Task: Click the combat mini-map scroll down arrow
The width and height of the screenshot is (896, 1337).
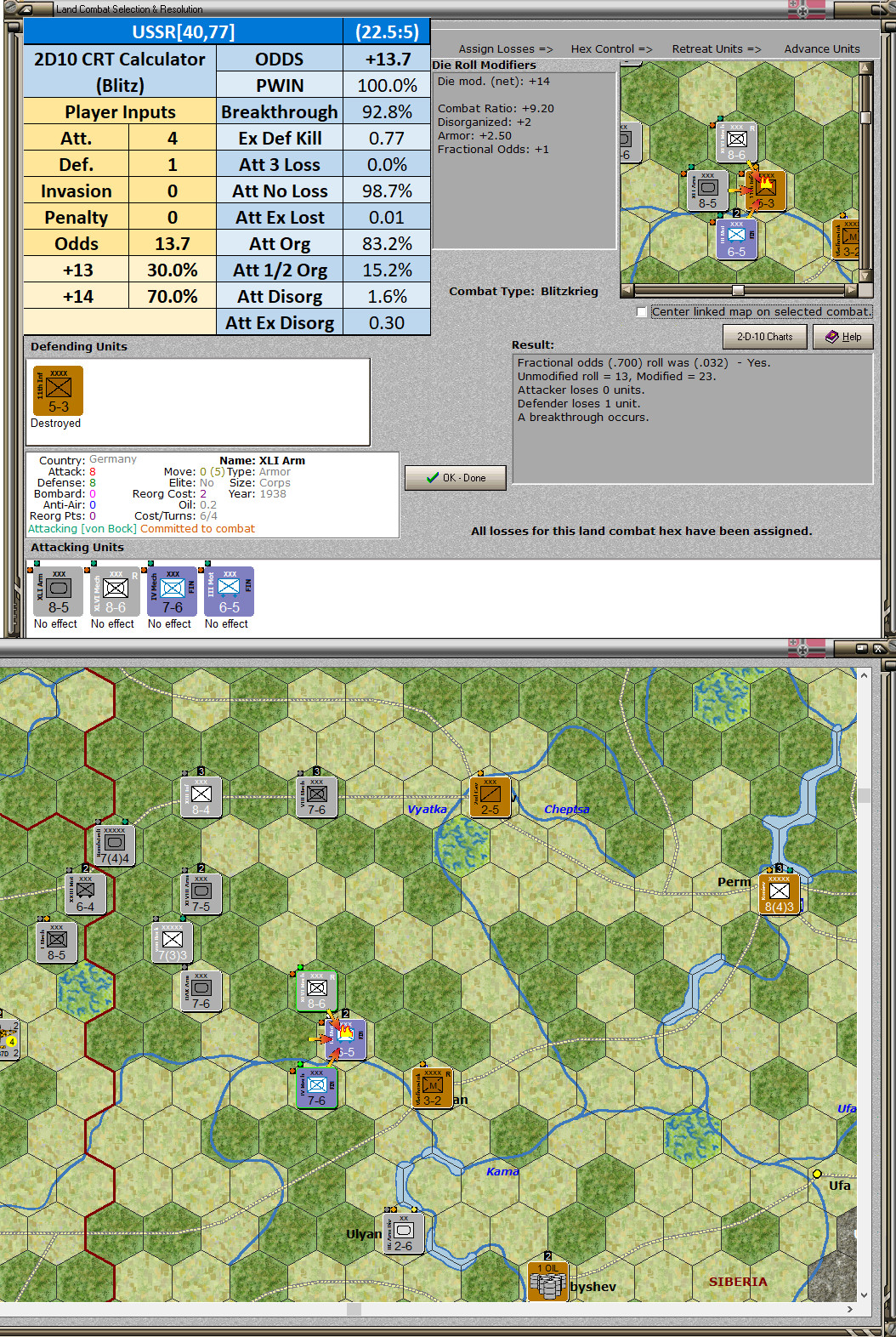Action: [865, 276]
